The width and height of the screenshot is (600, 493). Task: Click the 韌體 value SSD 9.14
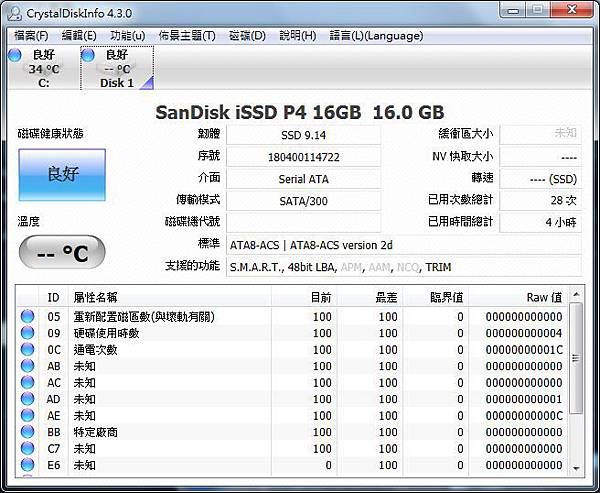pos(303,135)
